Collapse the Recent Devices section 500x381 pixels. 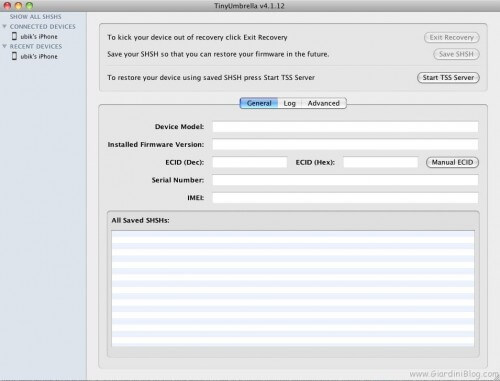pos(4,46)
